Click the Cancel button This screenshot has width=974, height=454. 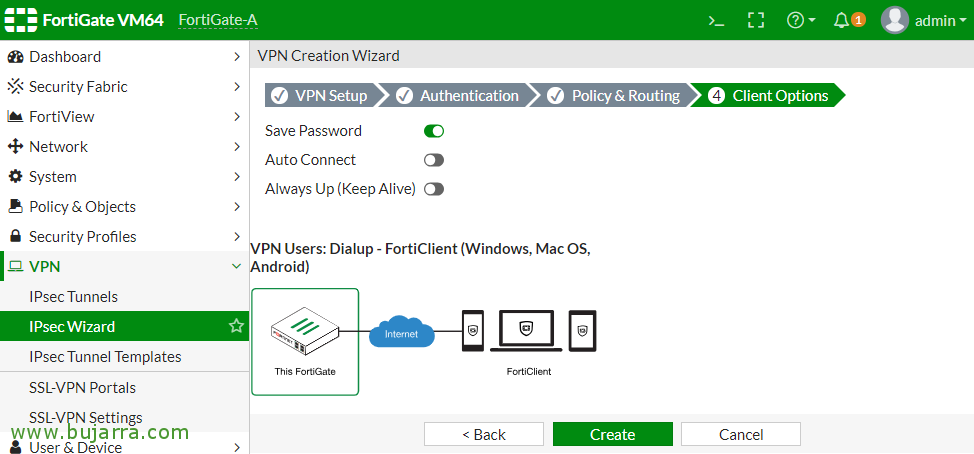(x=740, y=434)
